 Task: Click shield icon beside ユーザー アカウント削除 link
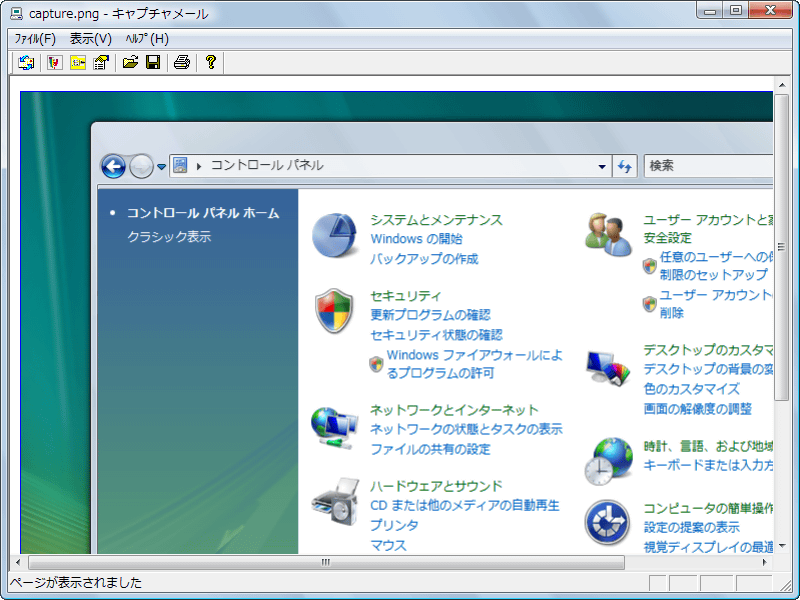pyautogui.click(x=649, y=304)
